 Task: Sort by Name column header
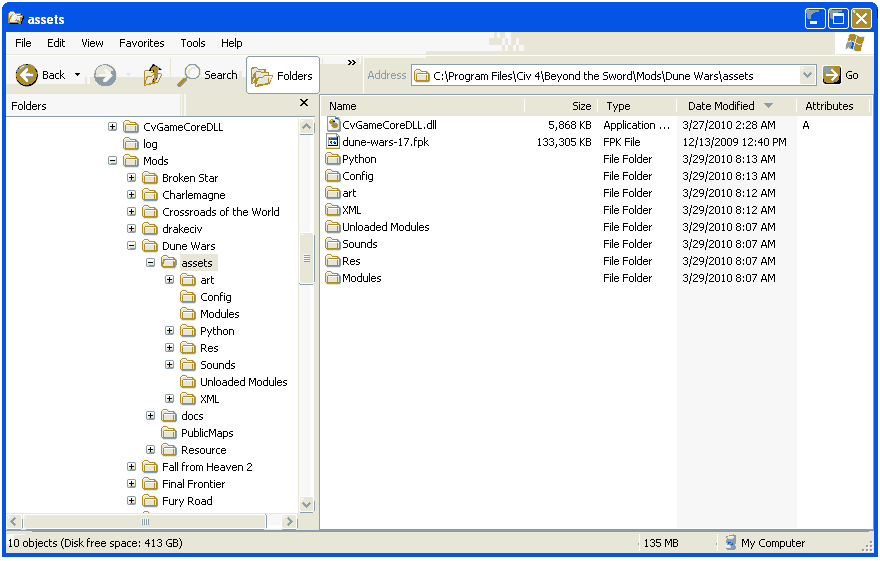[423, 106]
